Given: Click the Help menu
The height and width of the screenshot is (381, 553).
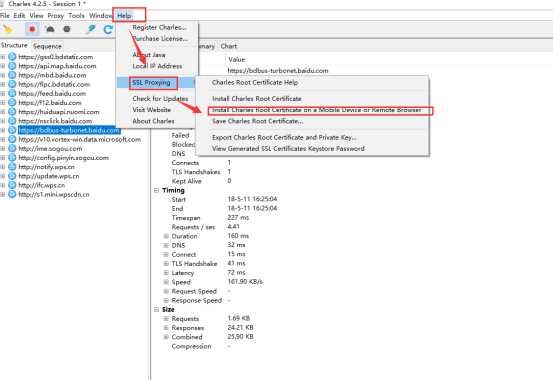Looking at the screenshot, I should (x=124, y=16).
